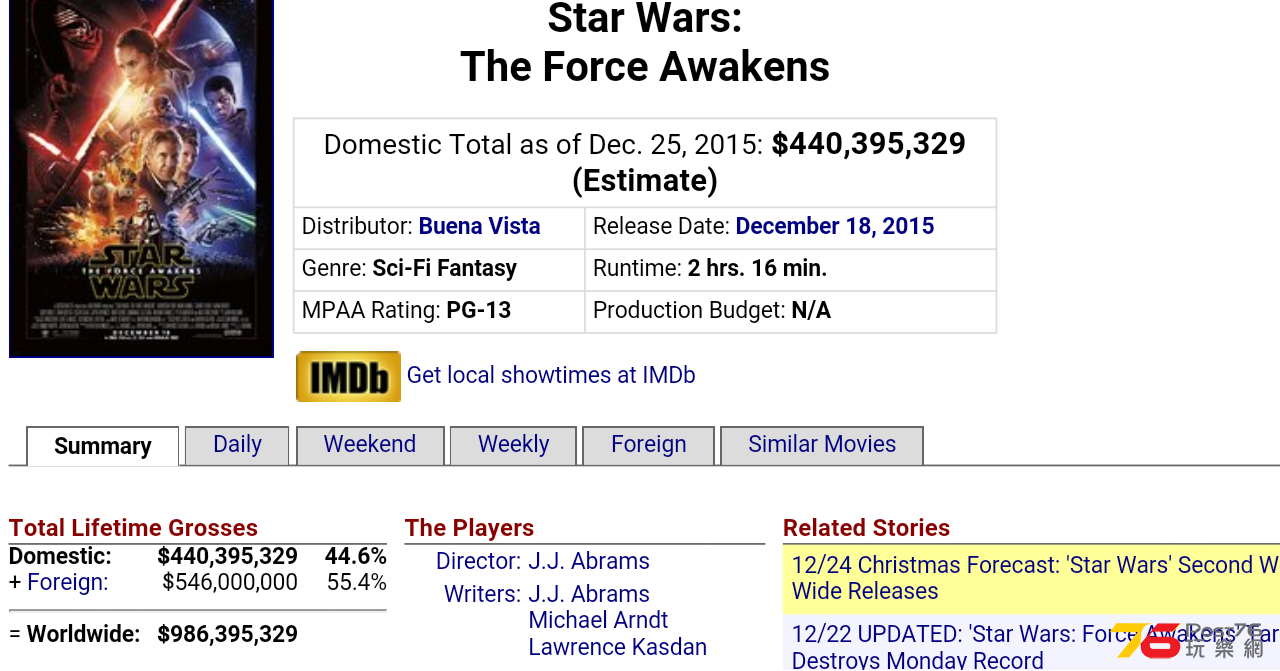Open the Buena Vista distributor link
Viewport: 1280px width, 671px height.
coord(479,226)
